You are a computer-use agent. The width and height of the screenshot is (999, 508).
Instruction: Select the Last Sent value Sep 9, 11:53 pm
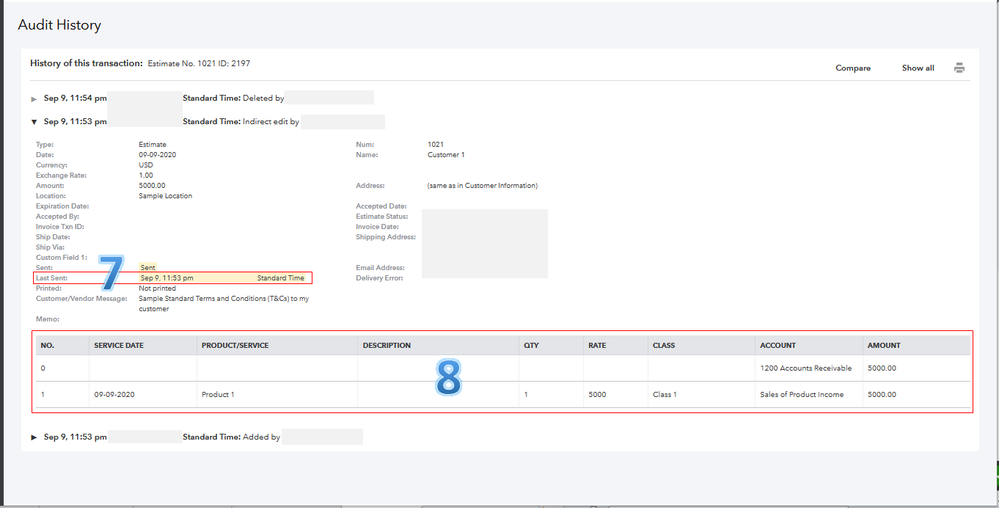click(167, 279)
